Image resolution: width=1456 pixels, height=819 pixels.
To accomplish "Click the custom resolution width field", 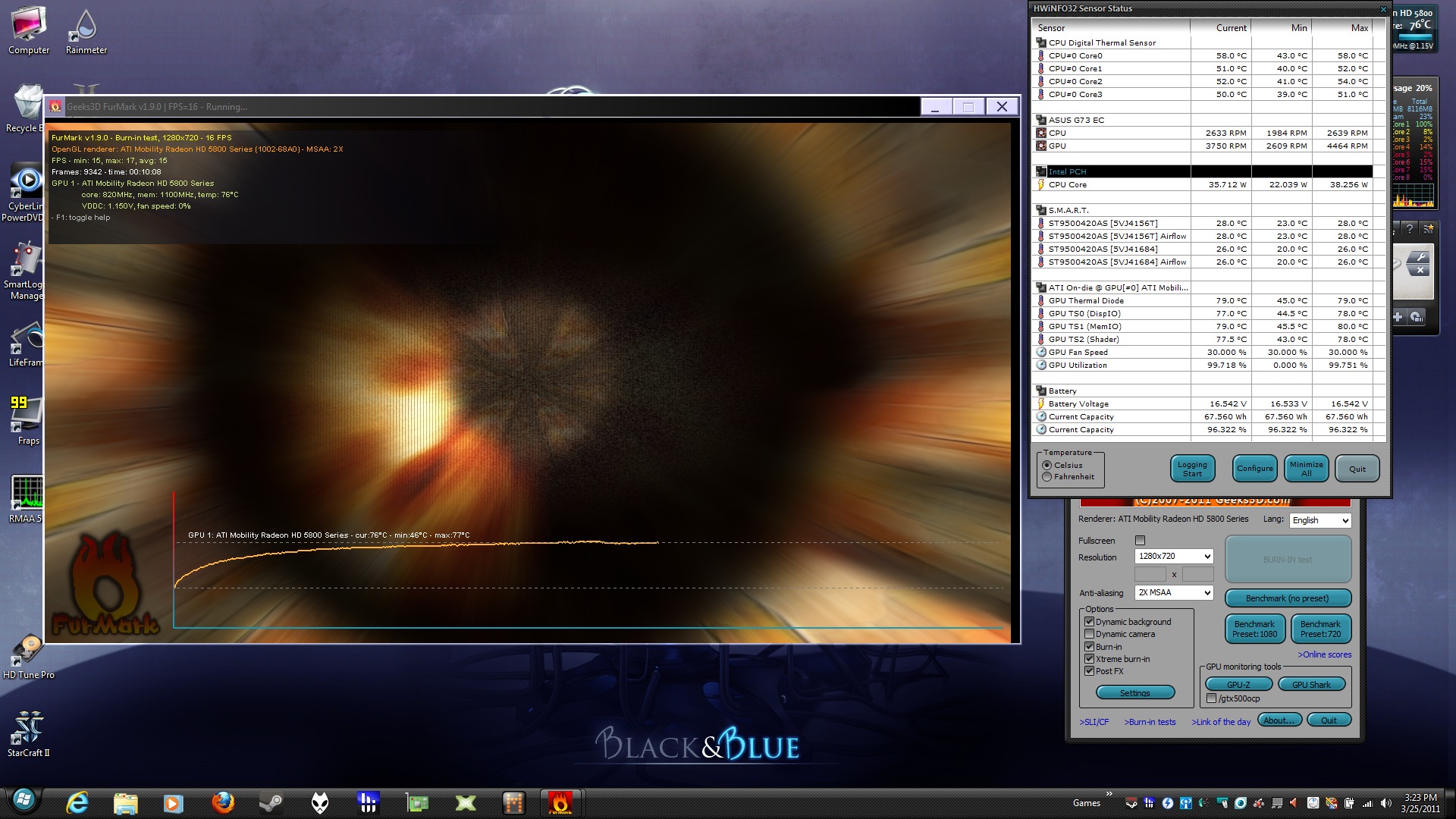I will point(1150,574).
